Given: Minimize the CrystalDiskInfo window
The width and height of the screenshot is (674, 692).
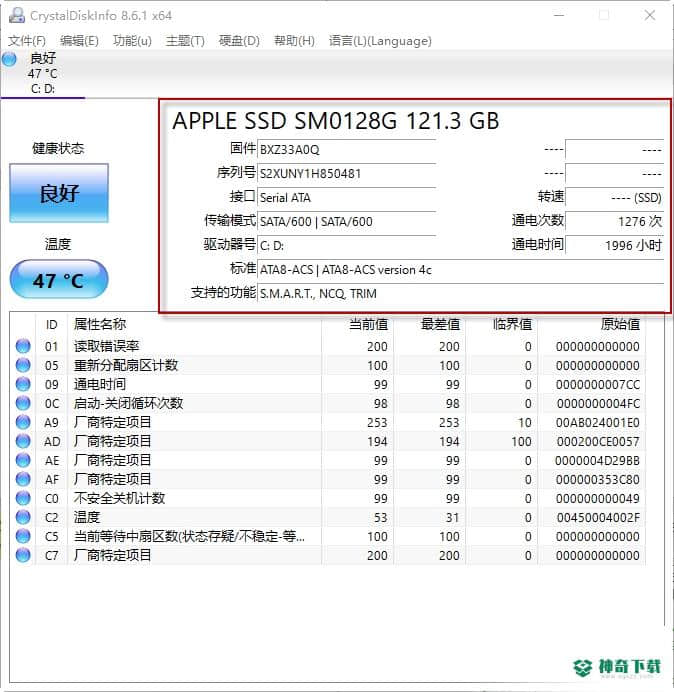Looking at the screenshot, I should [559, 15].
